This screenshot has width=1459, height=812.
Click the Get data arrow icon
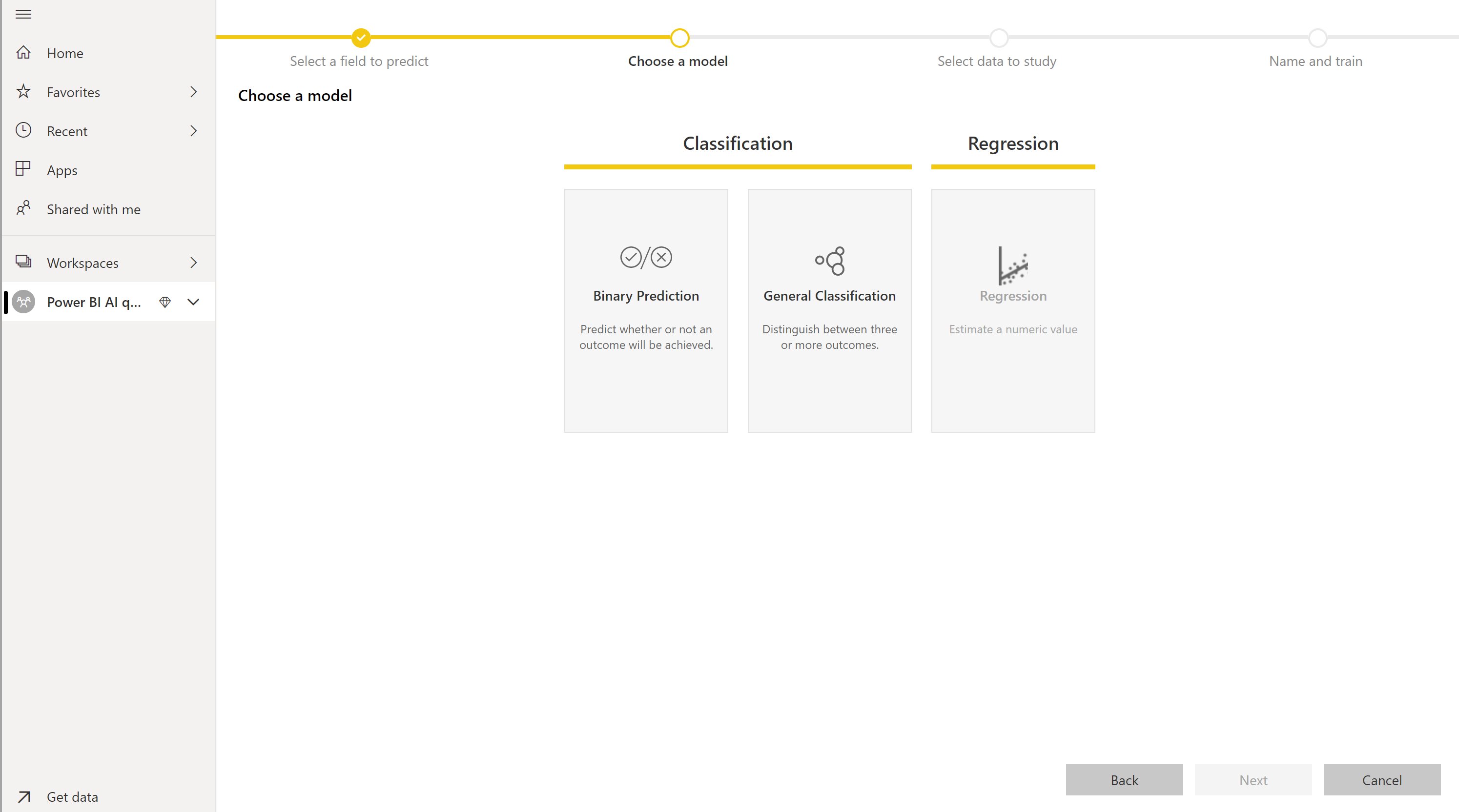23,797
